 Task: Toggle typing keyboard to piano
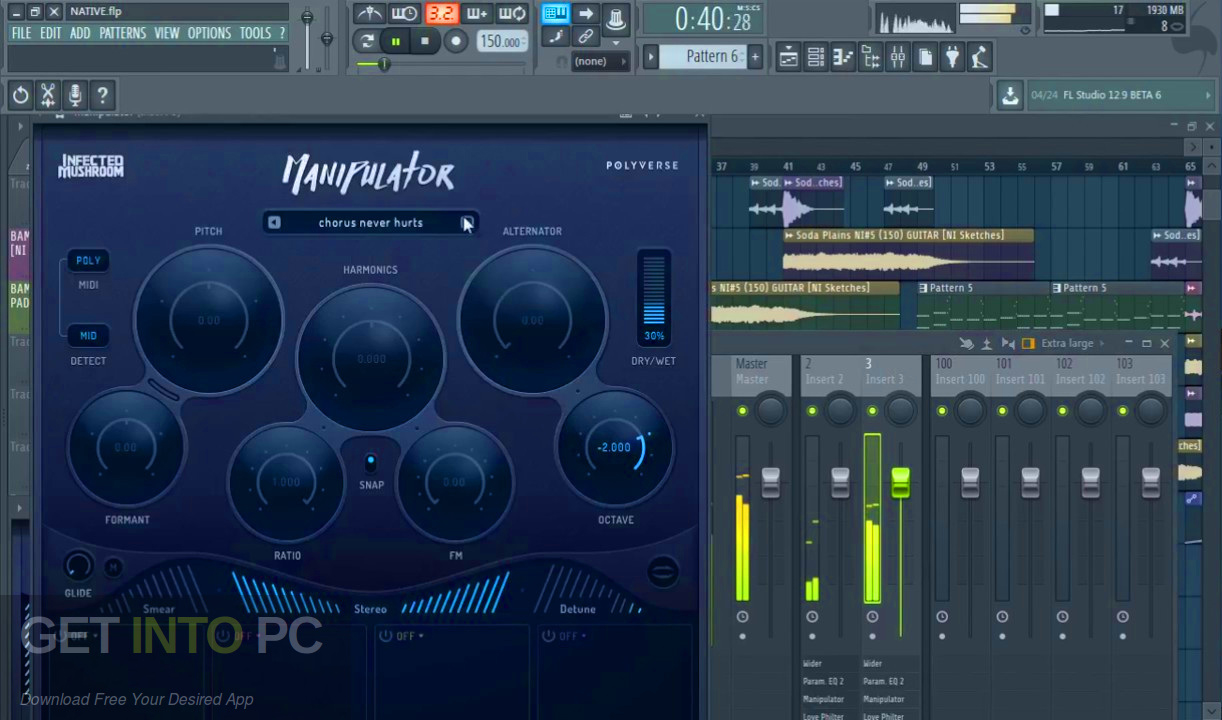coord(556,14)
